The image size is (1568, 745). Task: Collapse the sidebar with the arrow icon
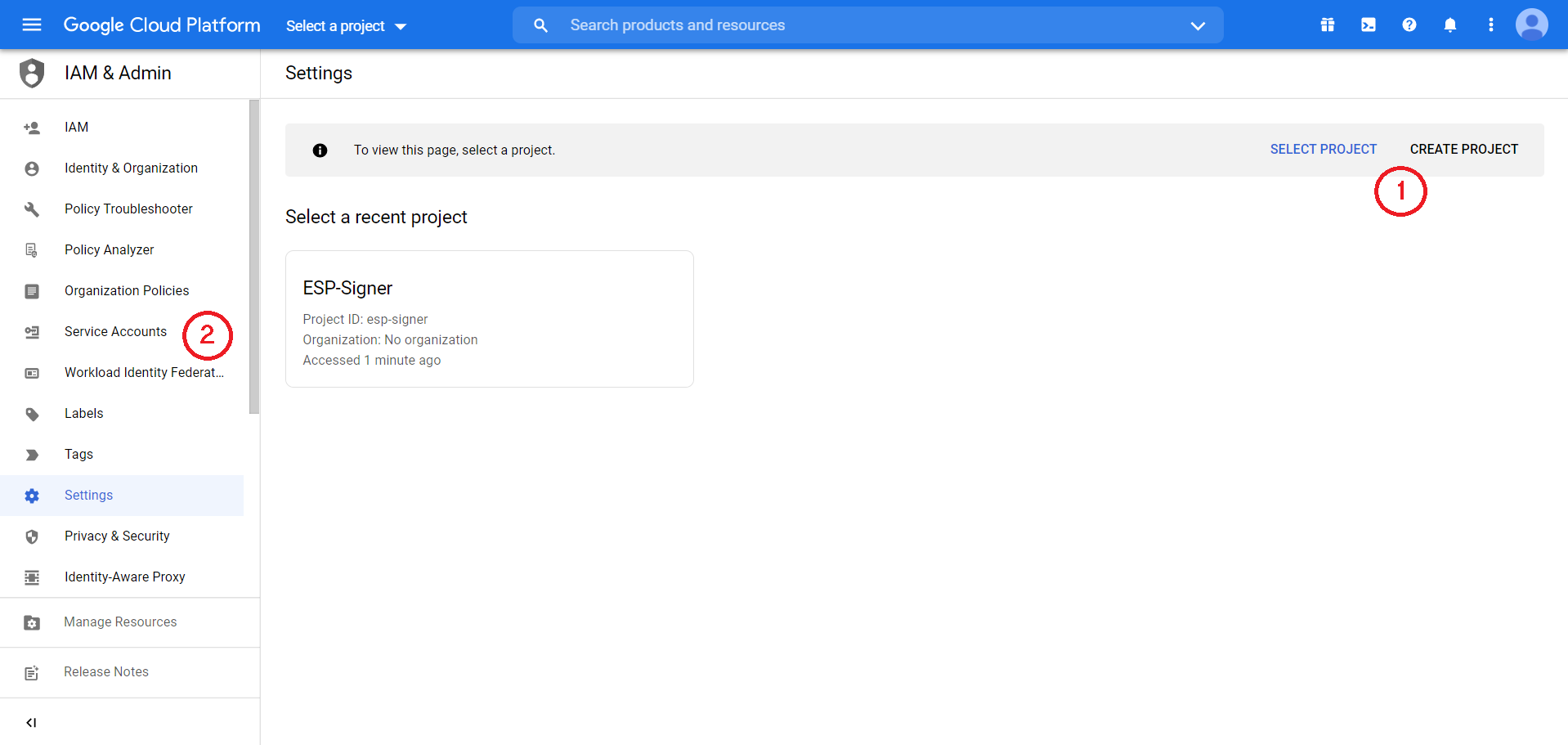(x=31, y=722)
